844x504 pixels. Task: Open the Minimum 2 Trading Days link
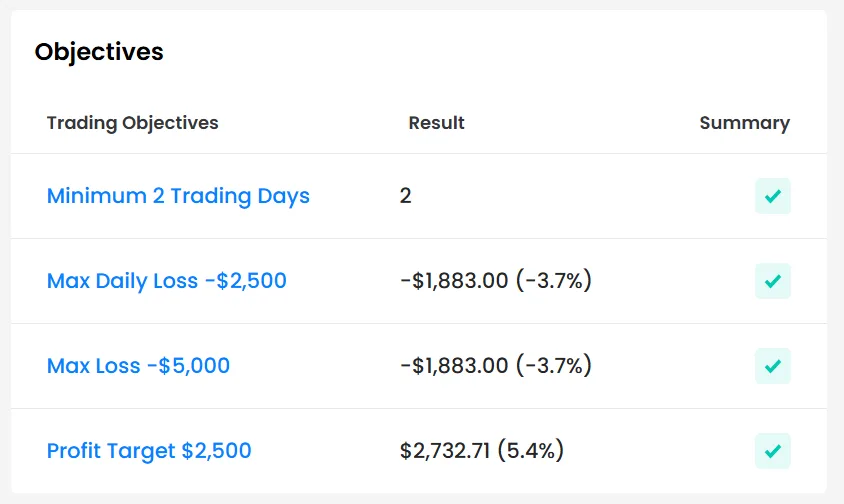click(178, 196)
